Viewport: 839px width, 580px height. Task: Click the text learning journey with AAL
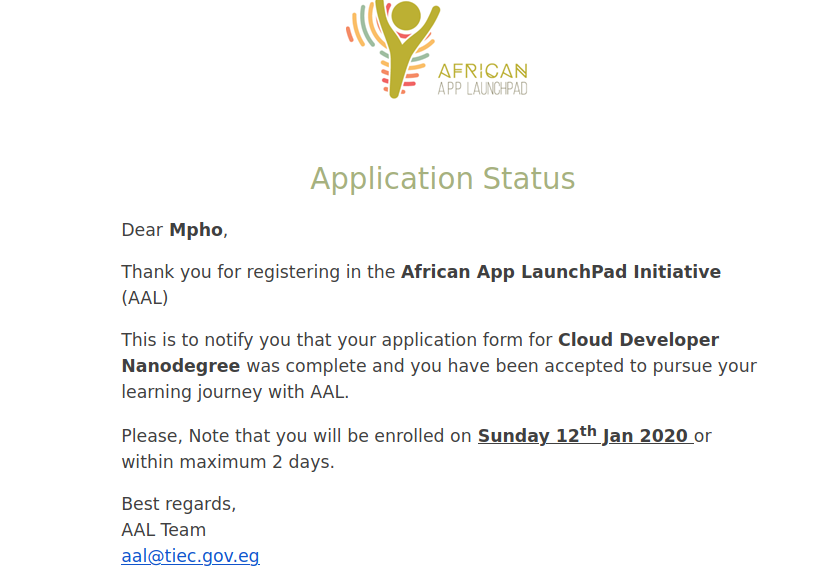[235, 392]
